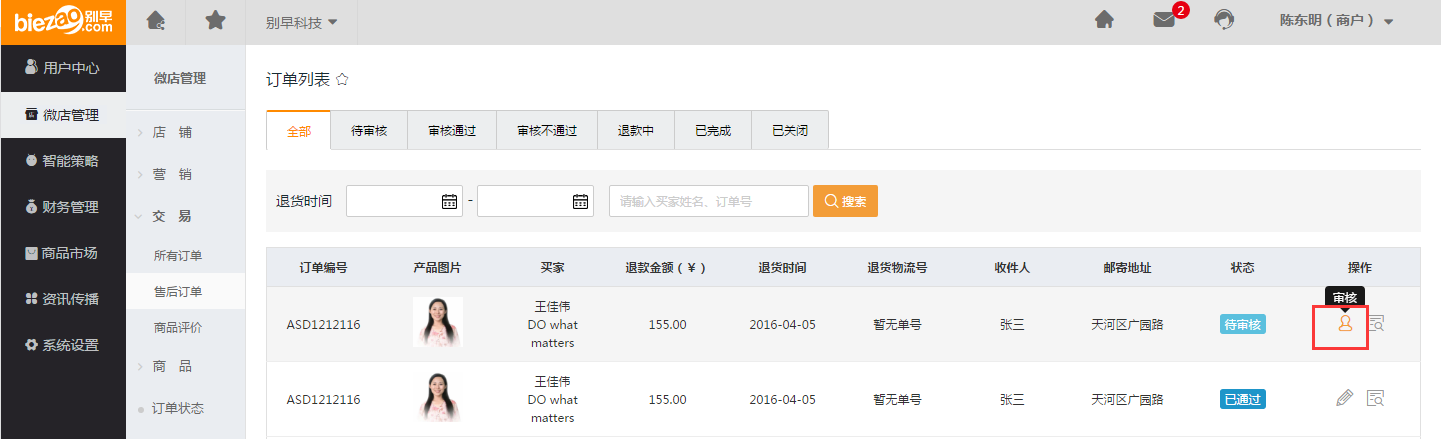The height and width of the screenshot is (439, 1441).
Task: Open 资讯传播 in the sidebar
Action: point(63,299)
